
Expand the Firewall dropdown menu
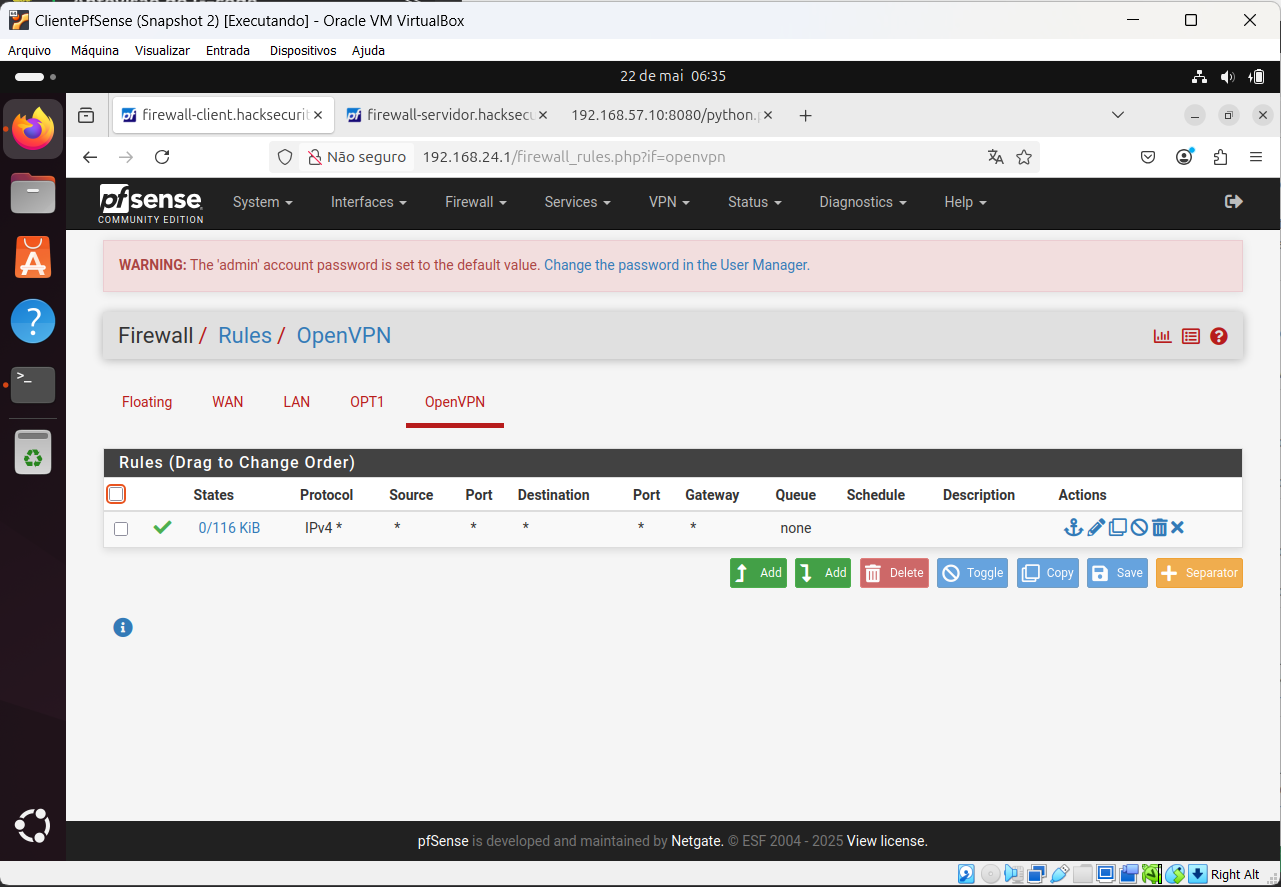pyautogui.click(x=476, y=202)
